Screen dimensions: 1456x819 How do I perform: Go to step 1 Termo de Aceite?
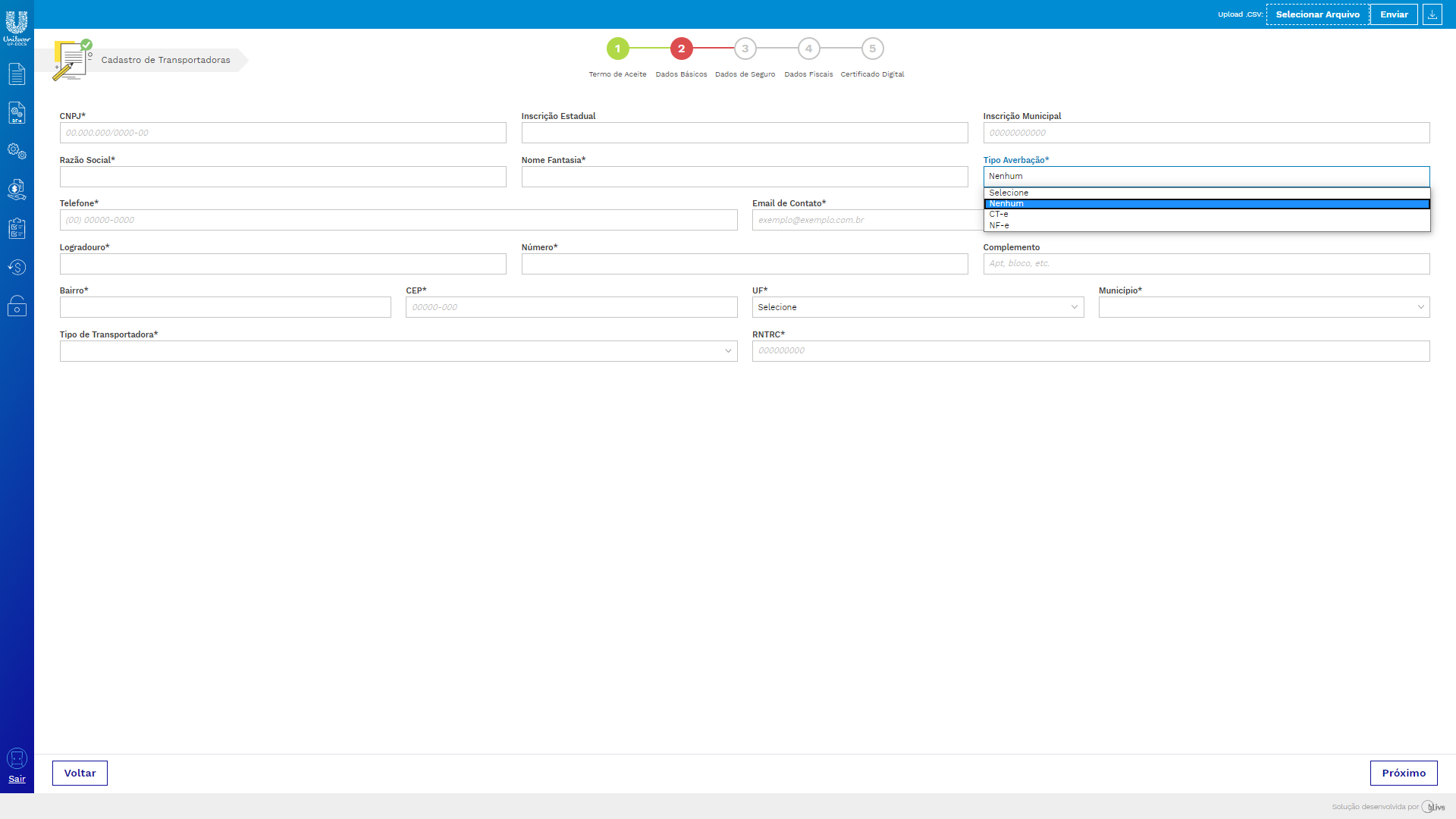617,49
